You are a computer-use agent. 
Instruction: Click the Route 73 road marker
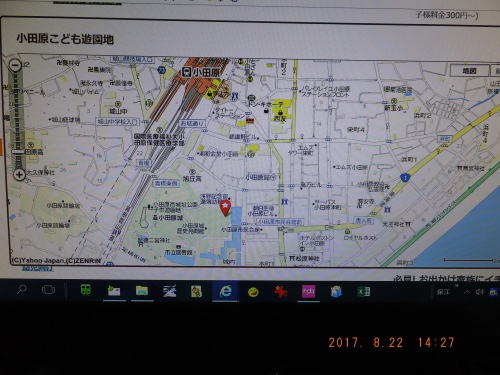[162, 70]
